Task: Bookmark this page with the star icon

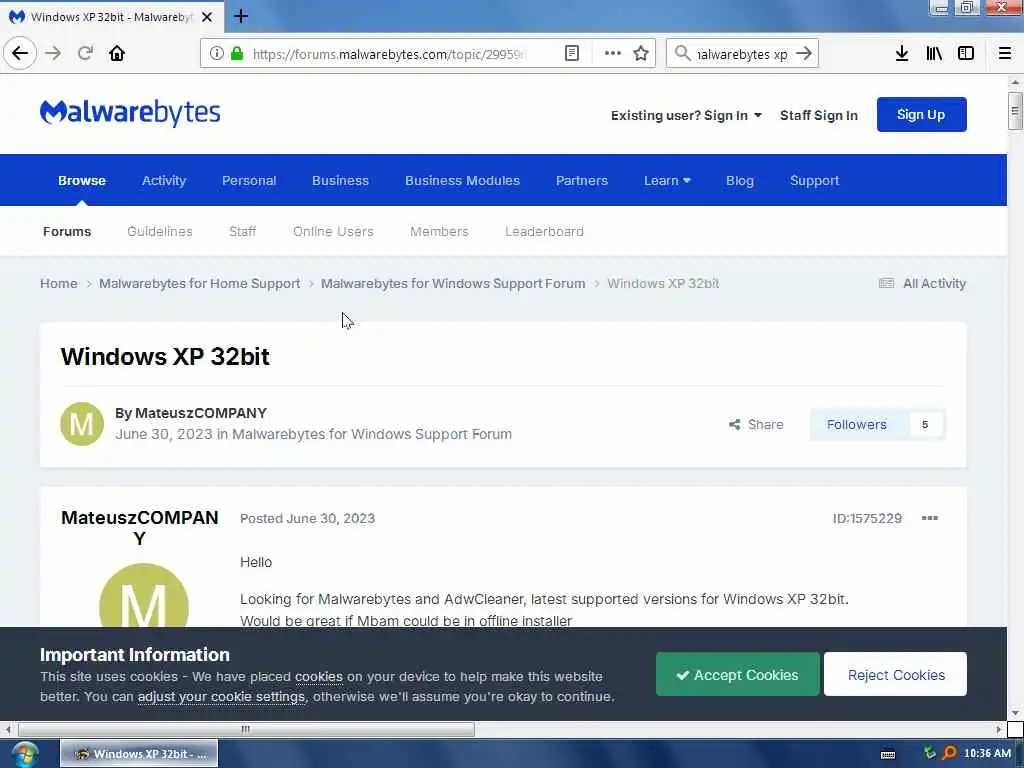Action: (641, 54)
